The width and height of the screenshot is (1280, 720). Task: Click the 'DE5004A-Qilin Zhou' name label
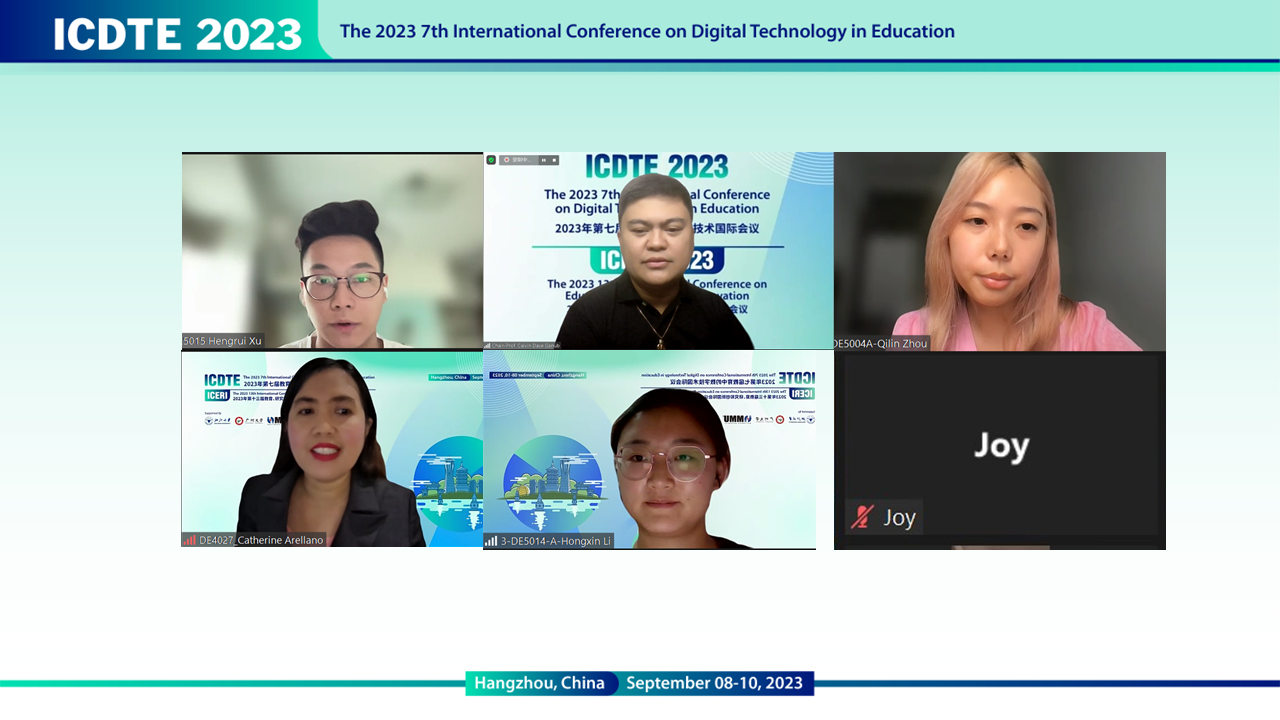point(881,343)
